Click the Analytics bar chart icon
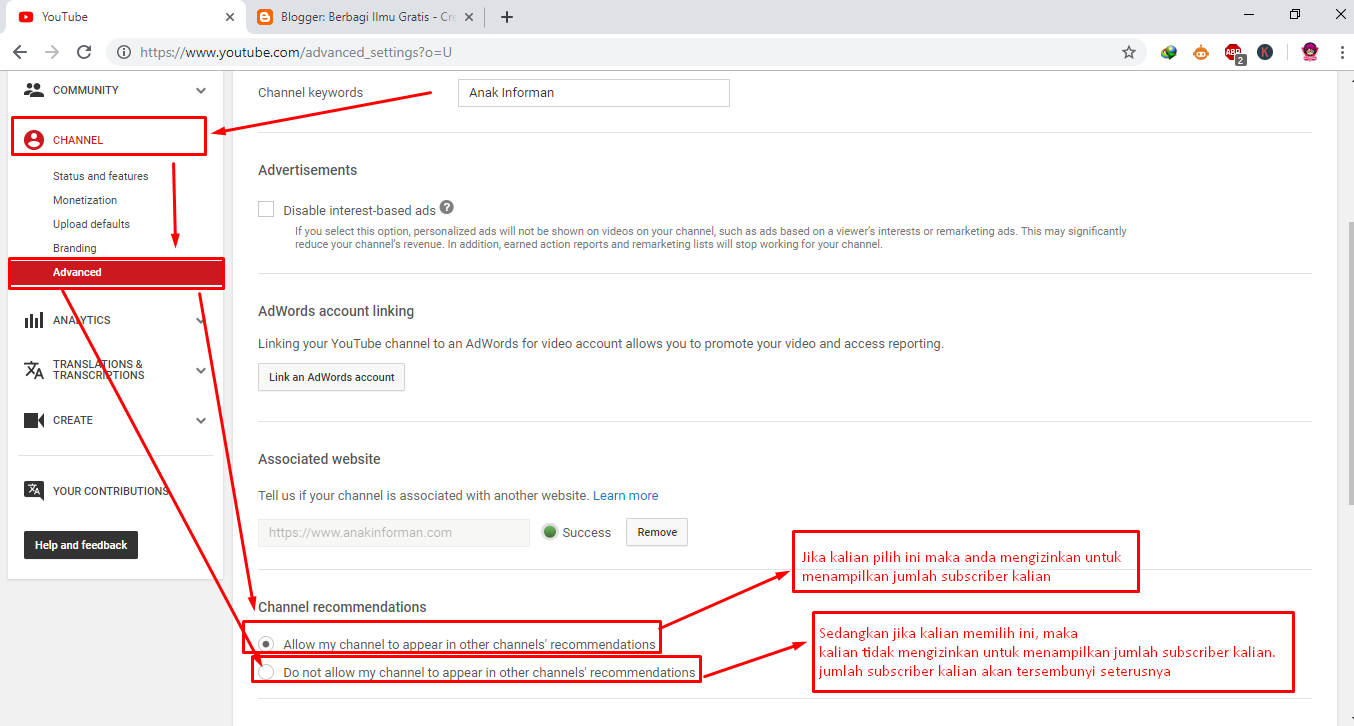This screenshot has height=726, width=1354. pos(34,320)
